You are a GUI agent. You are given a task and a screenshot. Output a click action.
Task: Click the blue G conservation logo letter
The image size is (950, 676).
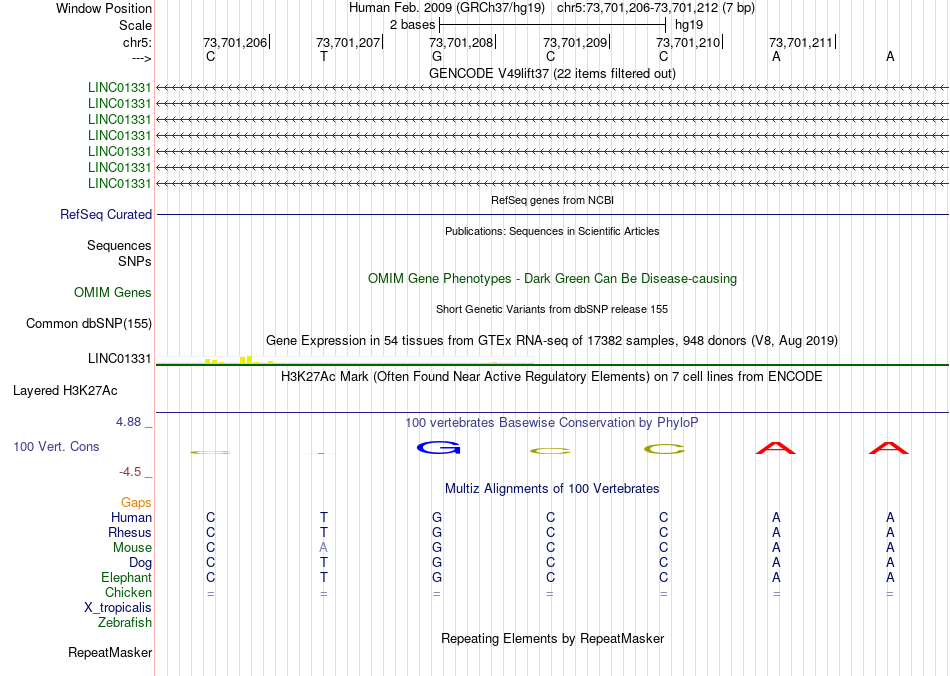point(439,448)
